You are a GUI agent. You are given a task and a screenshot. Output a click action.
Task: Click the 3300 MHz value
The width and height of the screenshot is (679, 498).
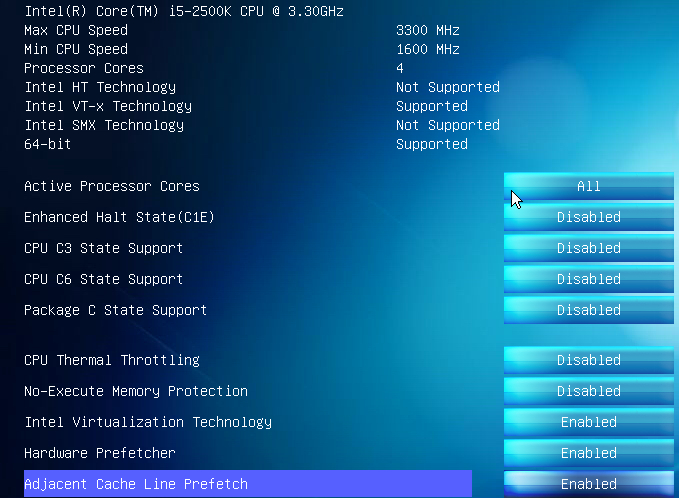tap(428, 30)
